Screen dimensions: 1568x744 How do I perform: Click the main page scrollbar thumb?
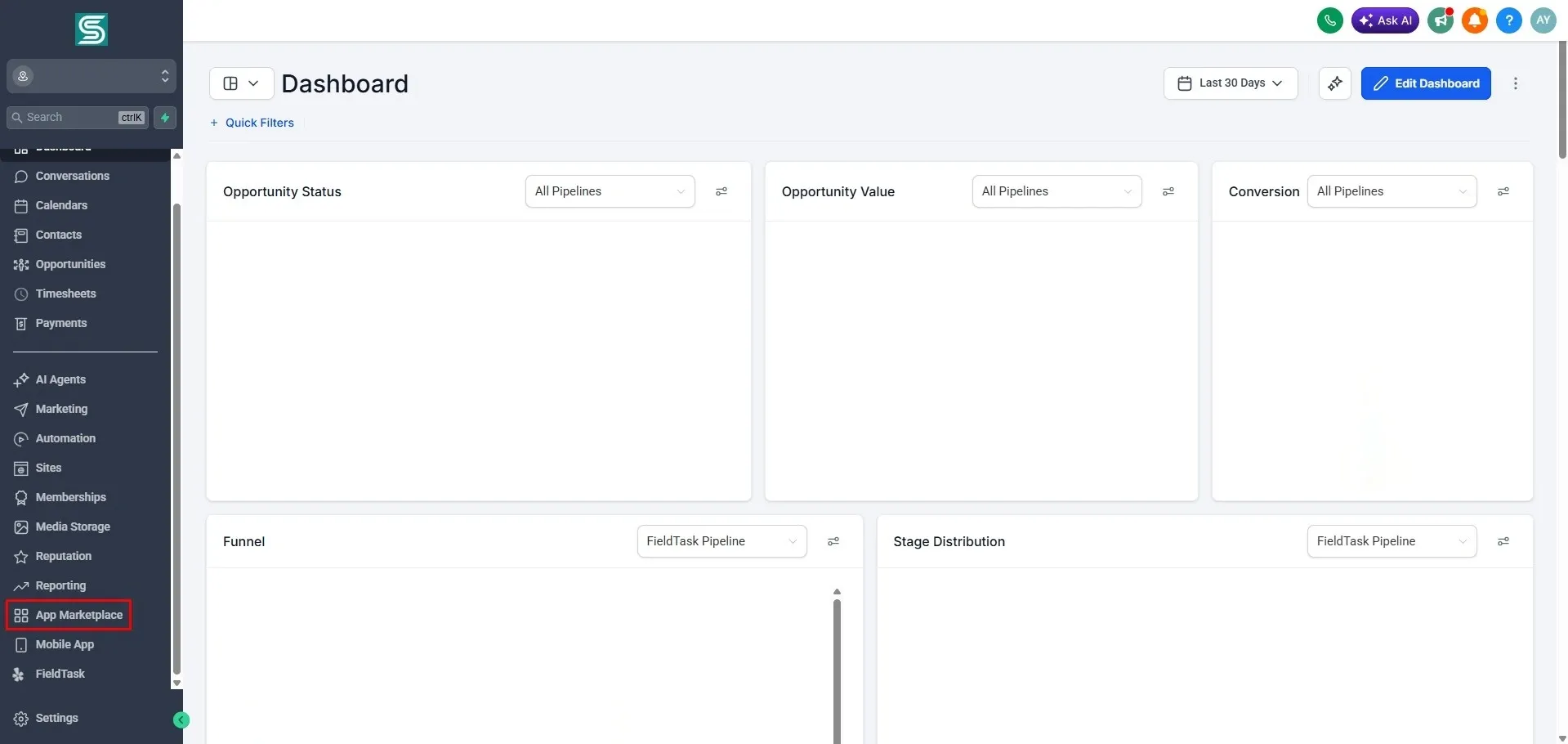click(x=1562, y=100)
